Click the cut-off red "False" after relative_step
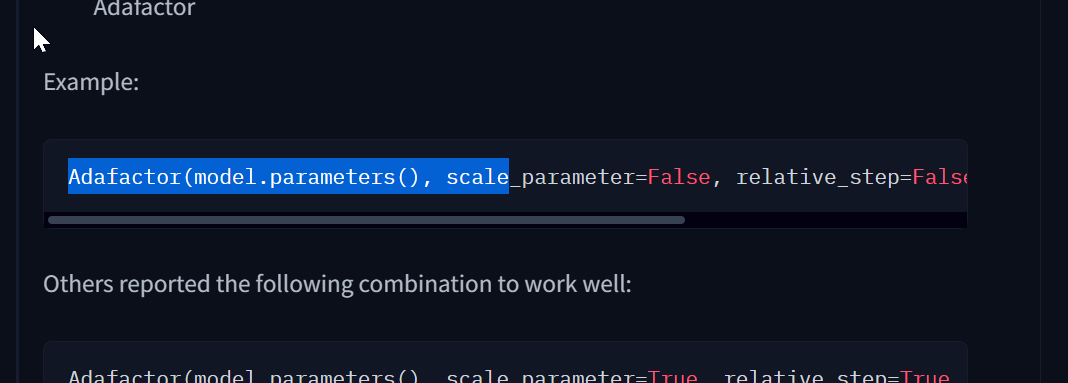The width and height of the screenshot is (1068, 383). pos(940,177)
